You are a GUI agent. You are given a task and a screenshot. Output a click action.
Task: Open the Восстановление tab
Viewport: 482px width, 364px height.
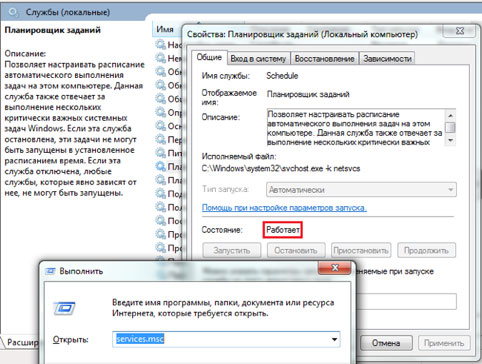[324, 59]
